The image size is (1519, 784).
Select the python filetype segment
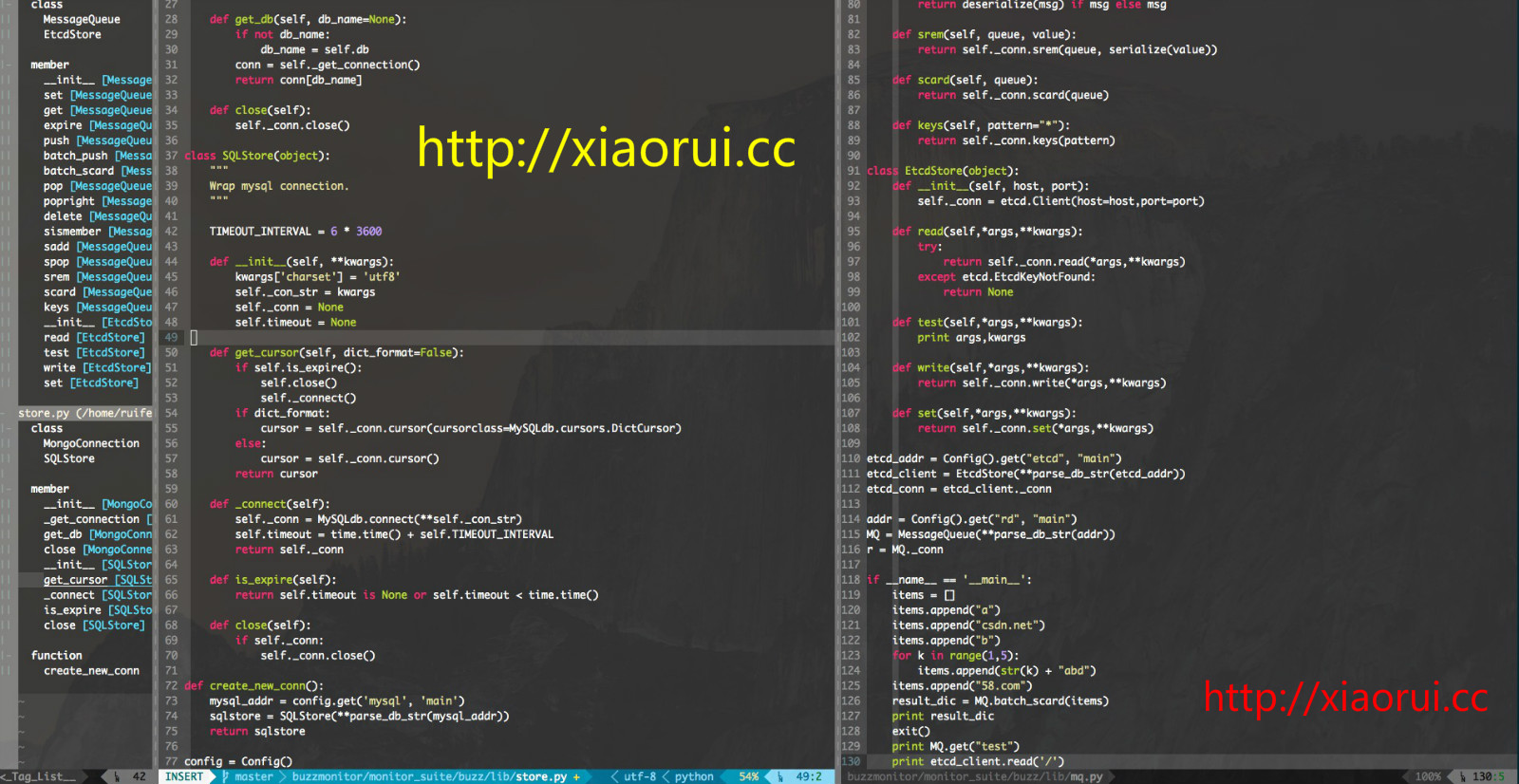pos(694,776)
